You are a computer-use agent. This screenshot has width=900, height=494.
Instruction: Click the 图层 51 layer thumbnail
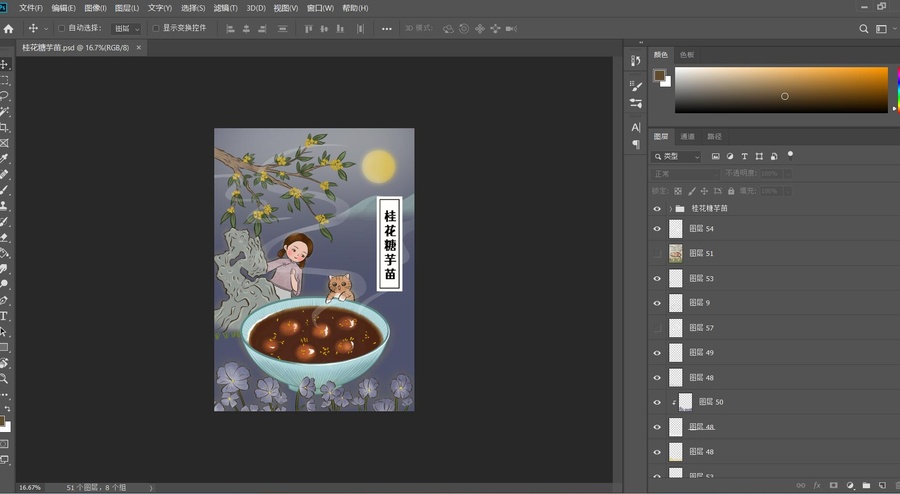click(x=676, y=254)
